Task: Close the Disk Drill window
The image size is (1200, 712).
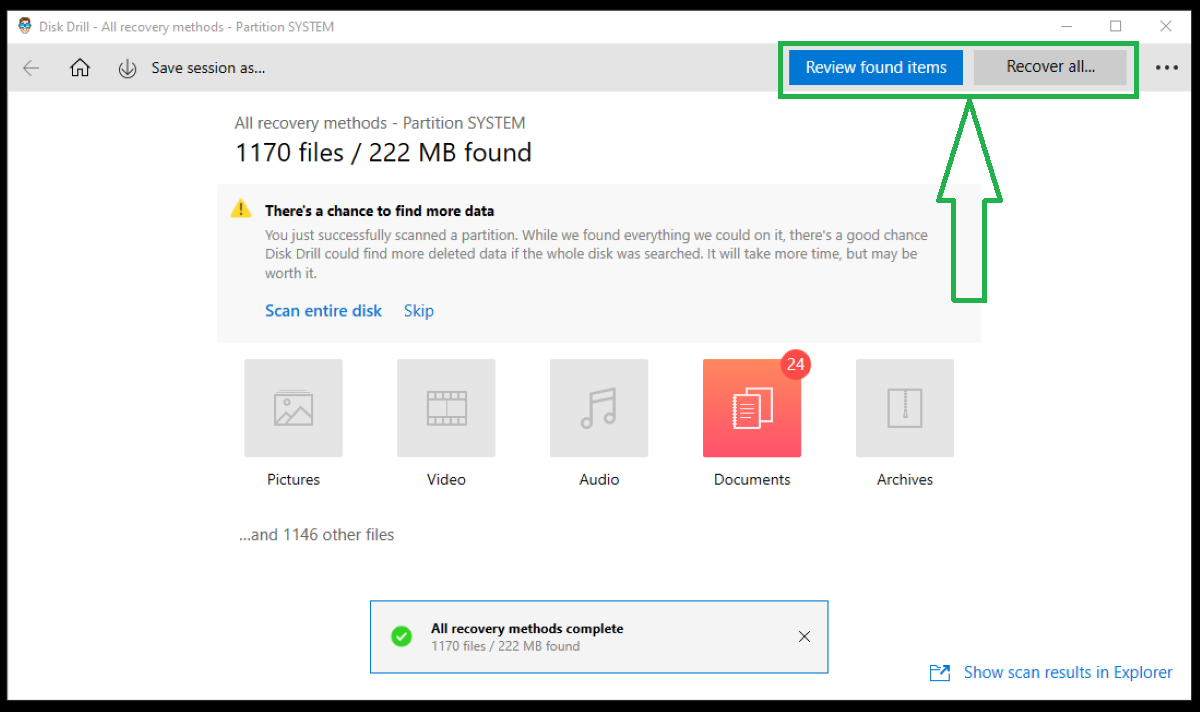Action: 1166,26
